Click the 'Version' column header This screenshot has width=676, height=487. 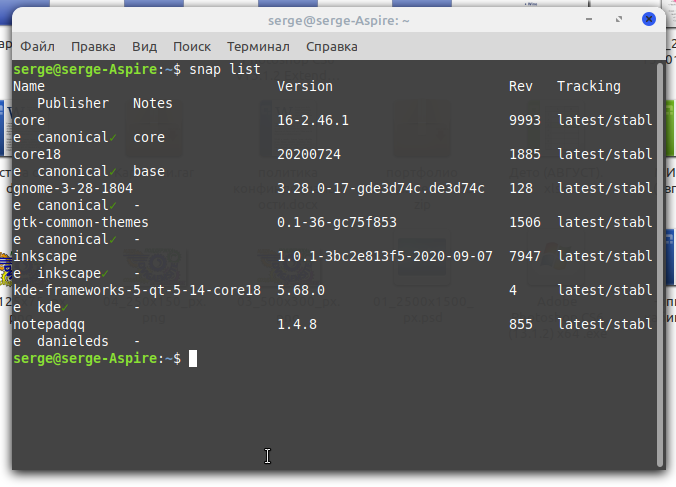click(x=305, y=86)
